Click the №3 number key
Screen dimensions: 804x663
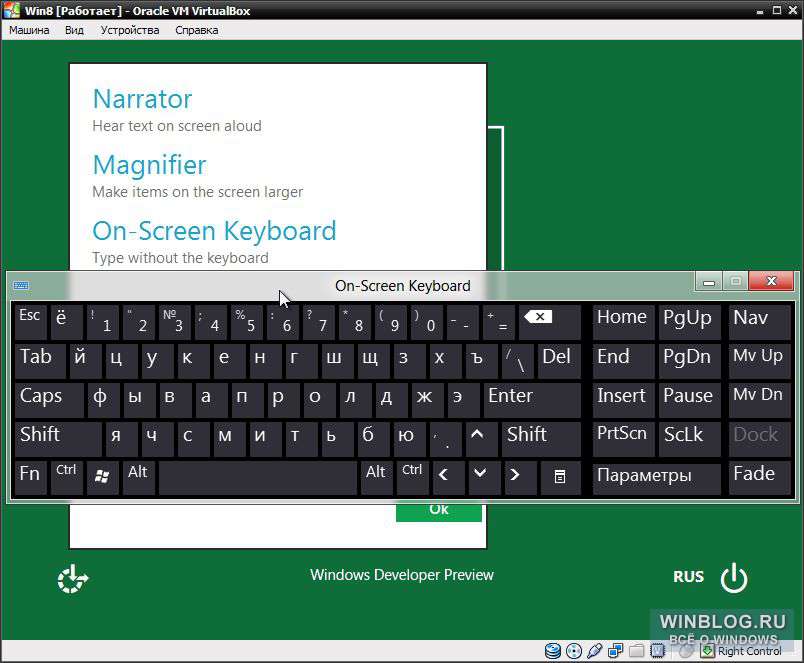click(175, 322)
